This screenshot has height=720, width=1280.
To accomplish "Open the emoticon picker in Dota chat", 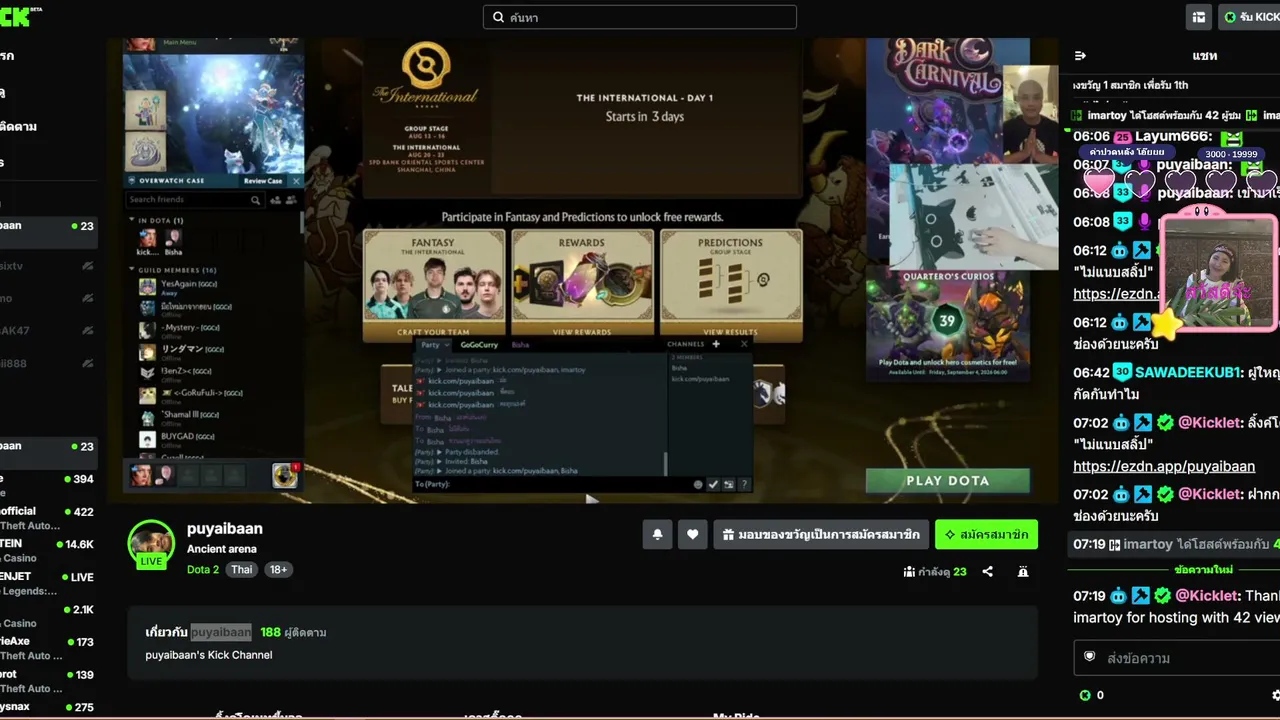I will [x=698, y=484].
